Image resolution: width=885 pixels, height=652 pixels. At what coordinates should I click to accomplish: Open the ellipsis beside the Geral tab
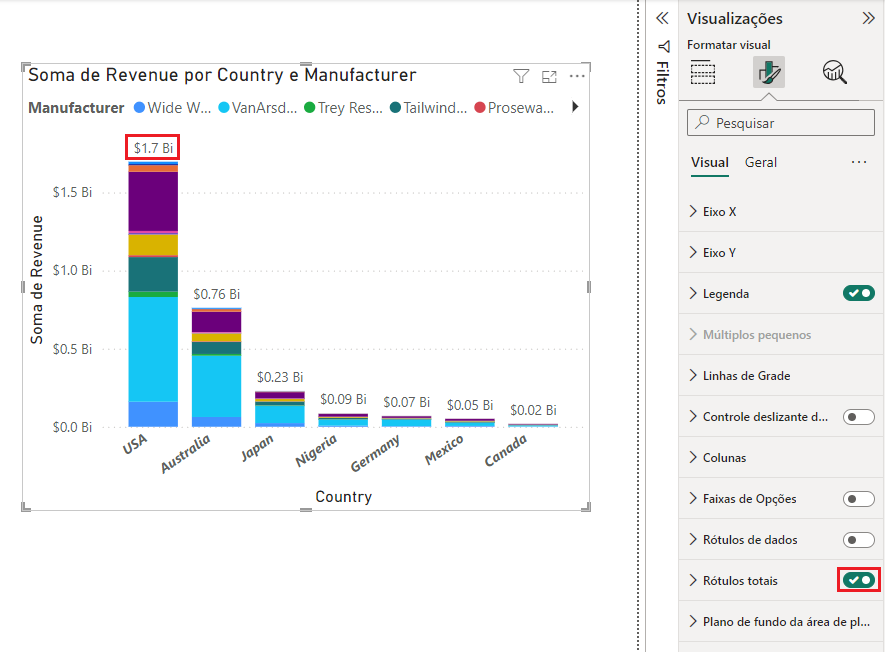point(859,163)
